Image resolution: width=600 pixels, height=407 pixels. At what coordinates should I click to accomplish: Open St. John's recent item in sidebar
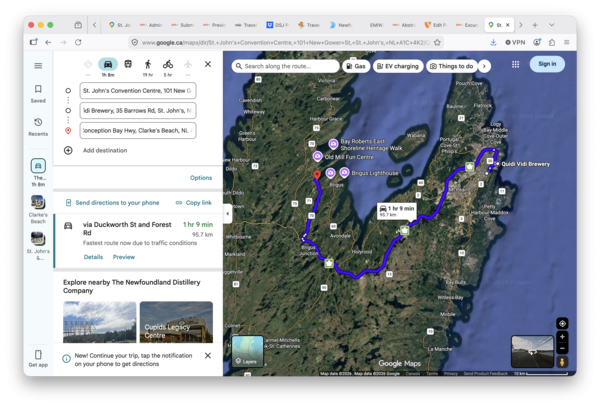coord(38,246)
